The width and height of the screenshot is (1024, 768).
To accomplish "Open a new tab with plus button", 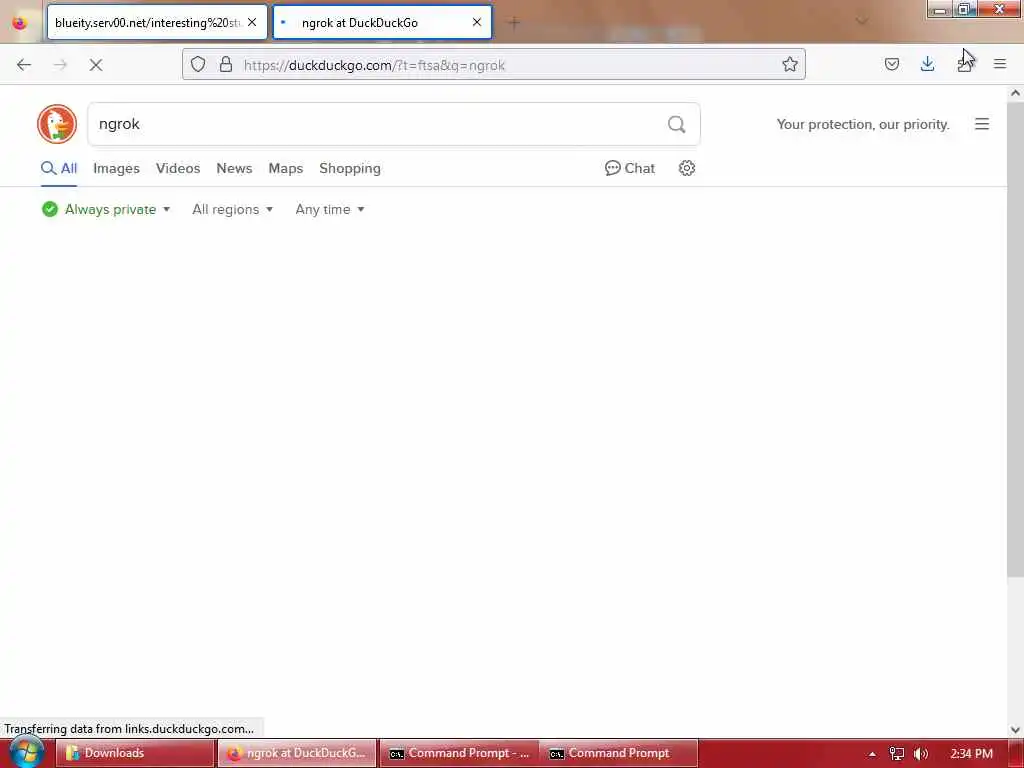I will 514,23.
